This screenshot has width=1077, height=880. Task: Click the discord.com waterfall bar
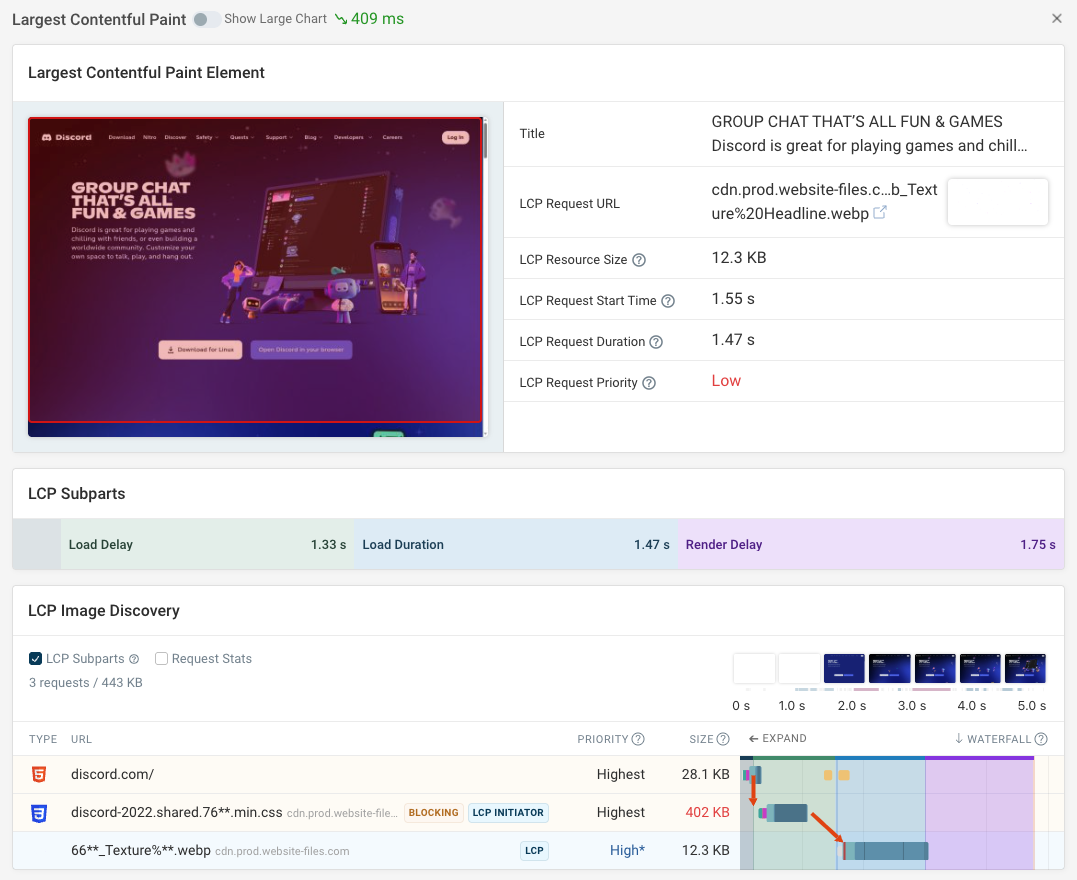752,775
